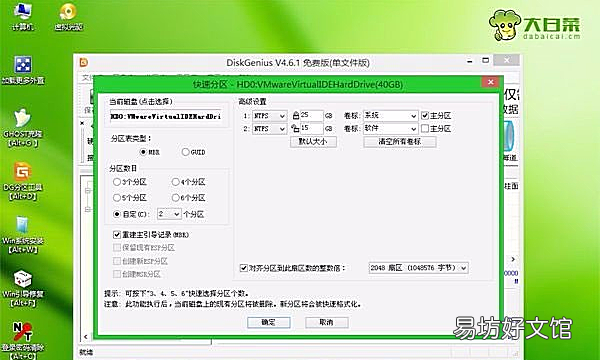Toggle 重建主引导记录(MBR) checkbox
The image size is (600, 360).
pos(117,235)
